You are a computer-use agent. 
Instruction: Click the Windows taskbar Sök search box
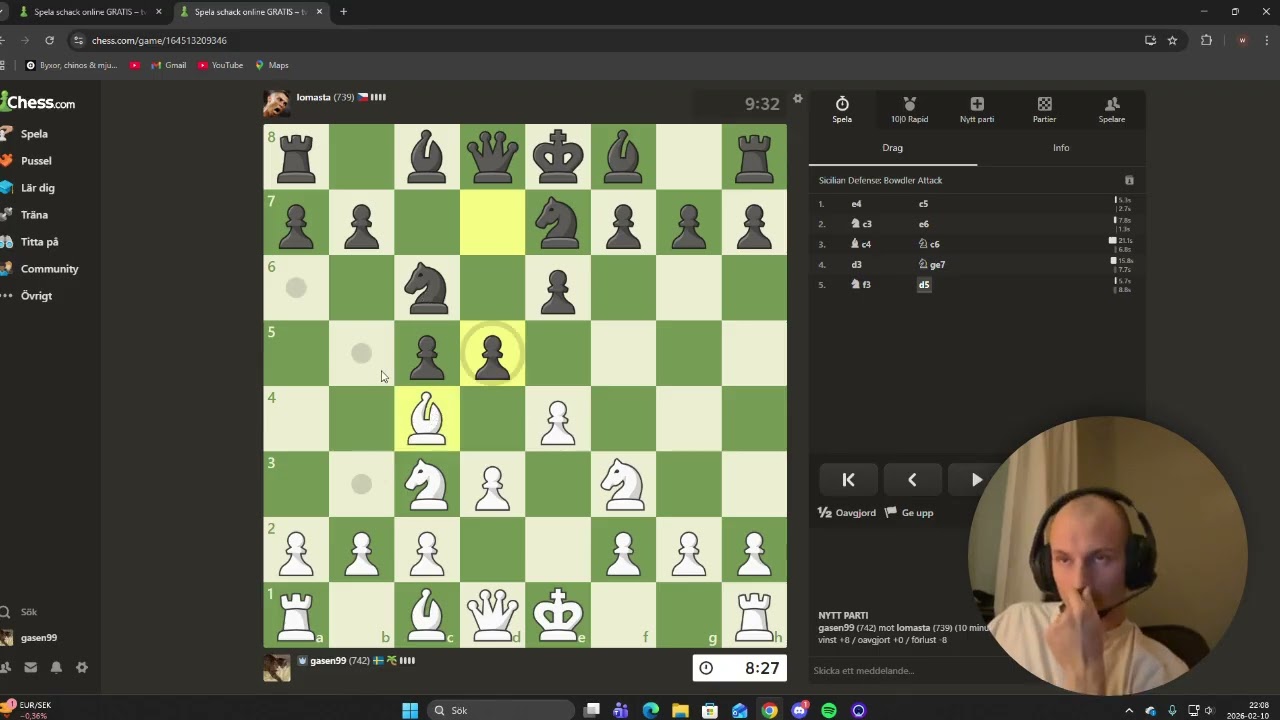[x=500, y=710]
